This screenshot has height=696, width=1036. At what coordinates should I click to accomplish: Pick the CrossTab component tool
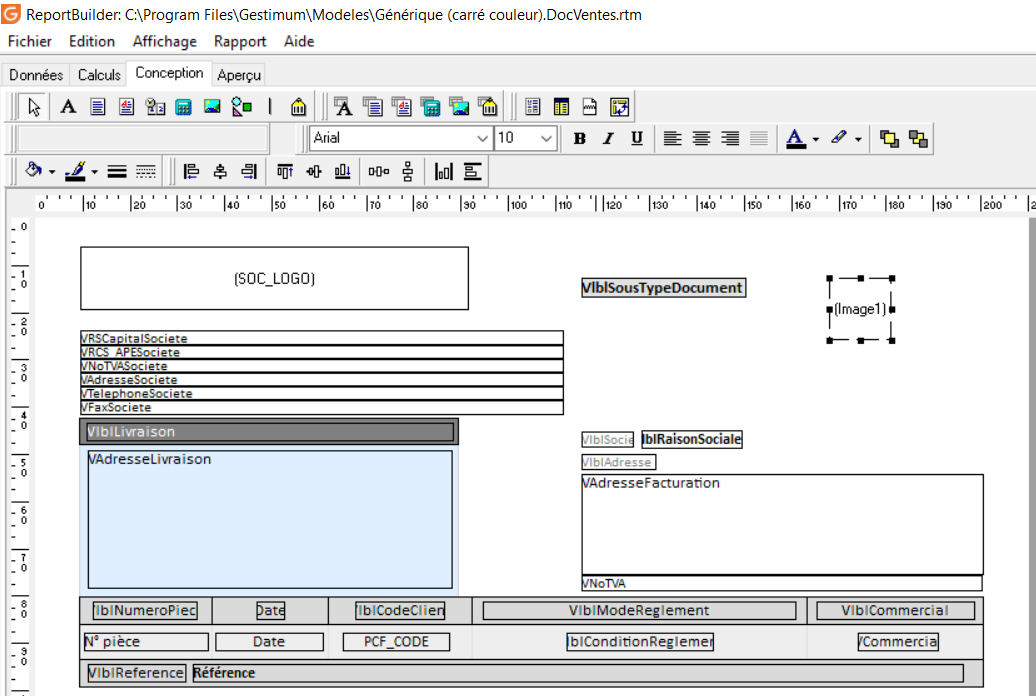pyautogui.click(x=620, y=106)
